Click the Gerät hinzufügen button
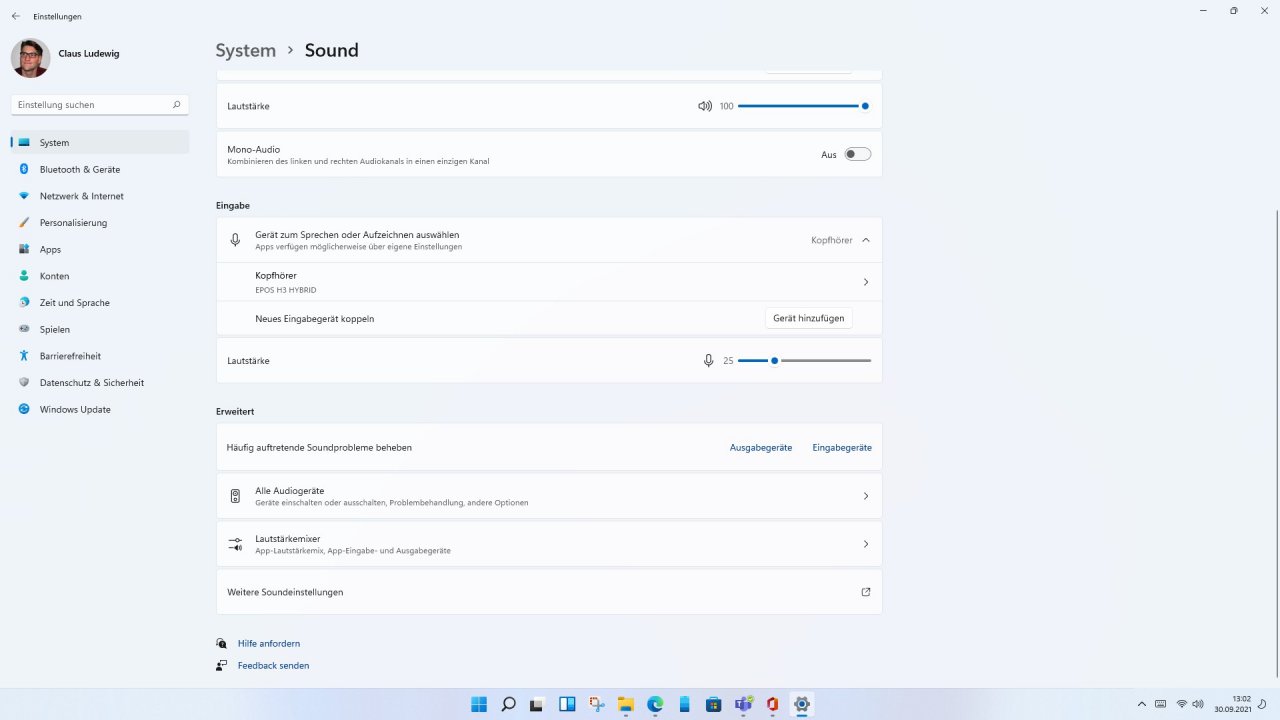This screenshot has width=1280, height=720. pos(809,318)
